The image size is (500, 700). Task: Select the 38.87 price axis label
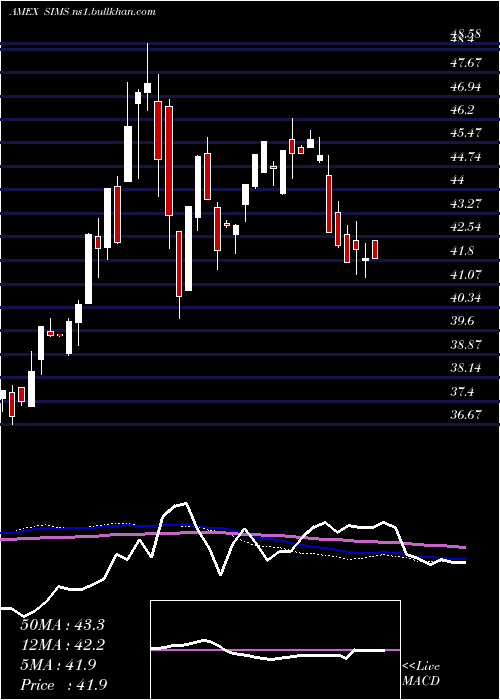click(466, 344)
